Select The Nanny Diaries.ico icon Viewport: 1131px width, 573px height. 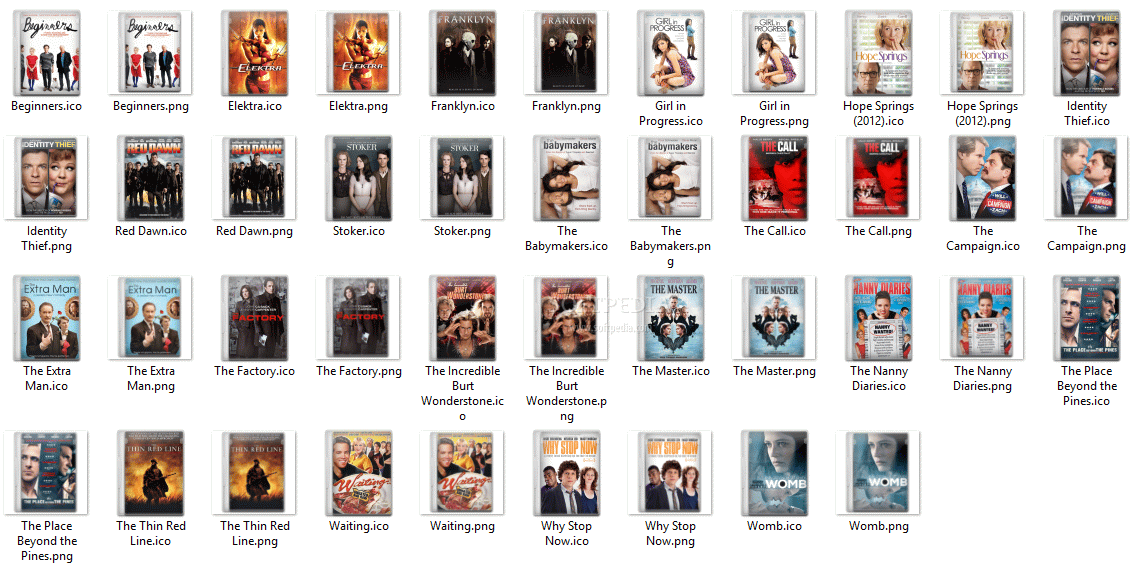click(879, 318)
